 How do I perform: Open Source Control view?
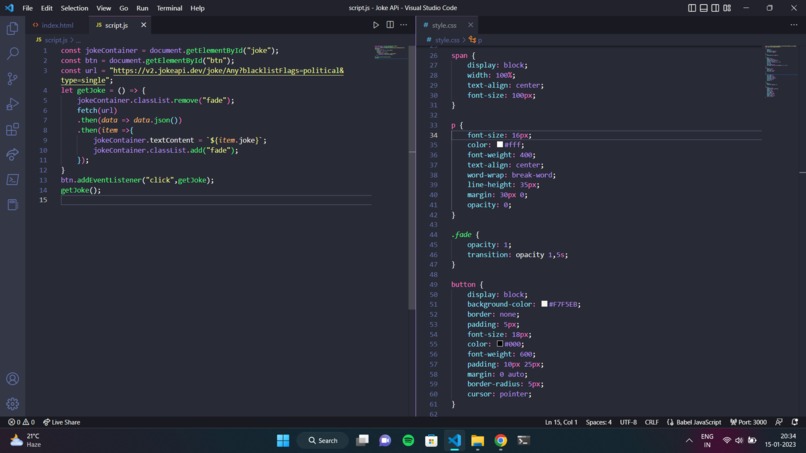[x=12, y=79]
